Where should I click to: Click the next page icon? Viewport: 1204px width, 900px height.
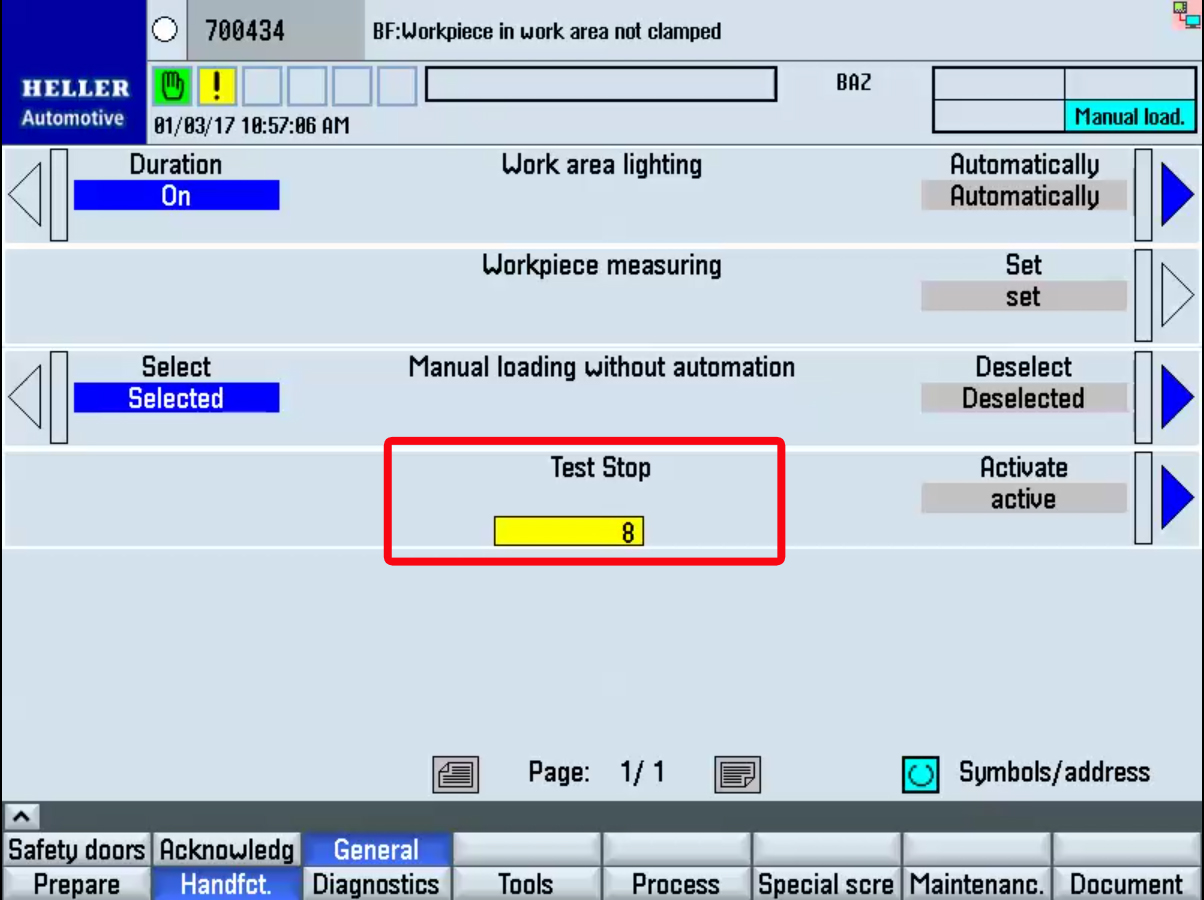738,774
